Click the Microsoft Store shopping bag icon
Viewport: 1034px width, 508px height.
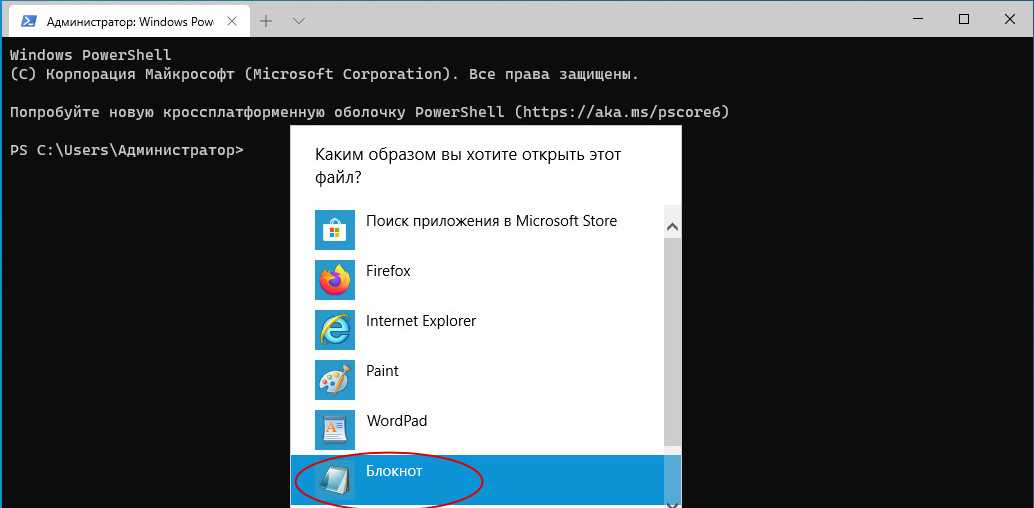click(x=335, y=230)
